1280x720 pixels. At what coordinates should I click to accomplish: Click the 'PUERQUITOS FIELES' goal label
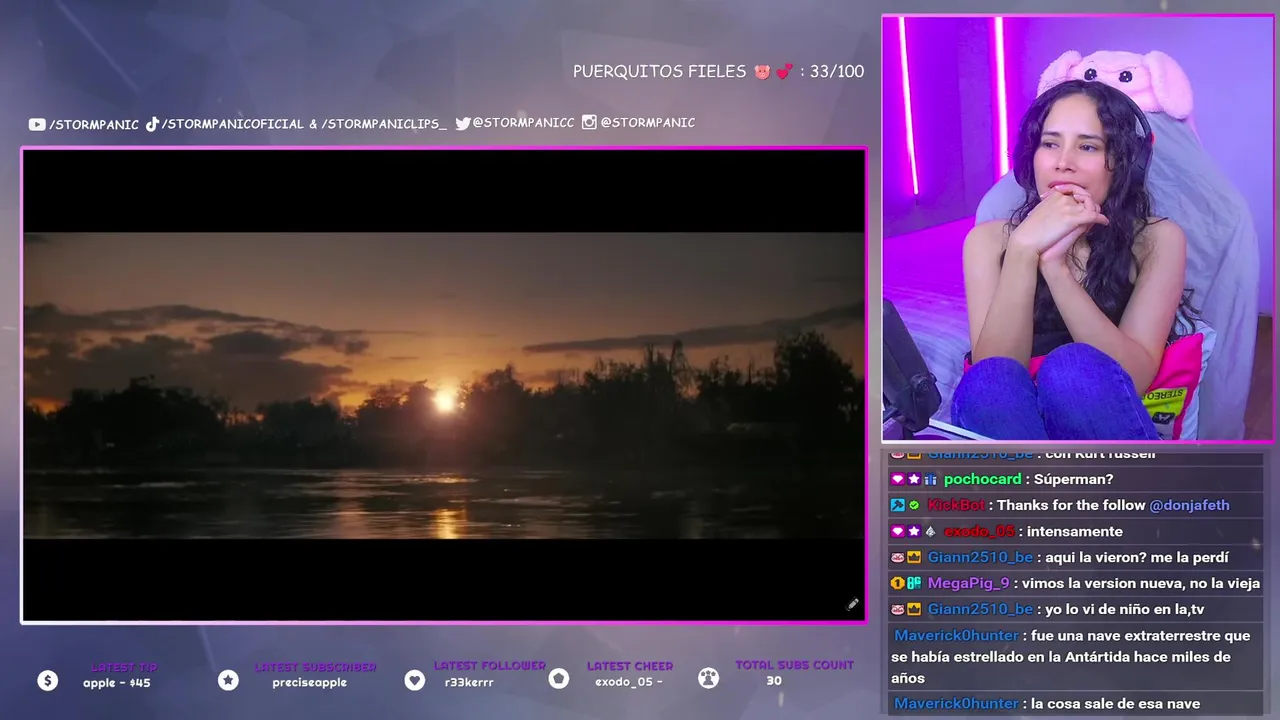tap(660, 72)
